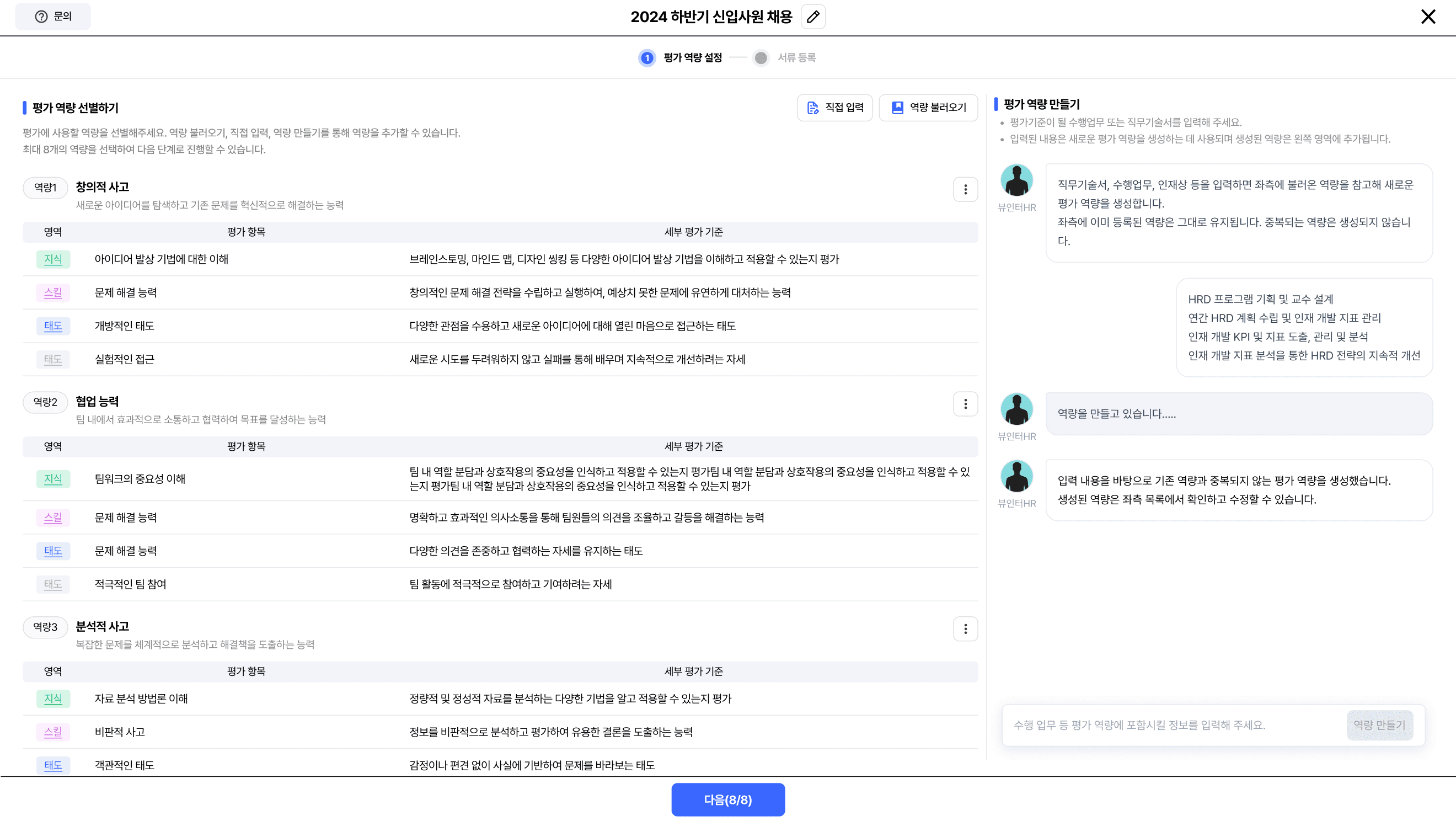Open the 문의 help button
The width and height of the screenshot is (1456, 821).
tap(53, 17)
